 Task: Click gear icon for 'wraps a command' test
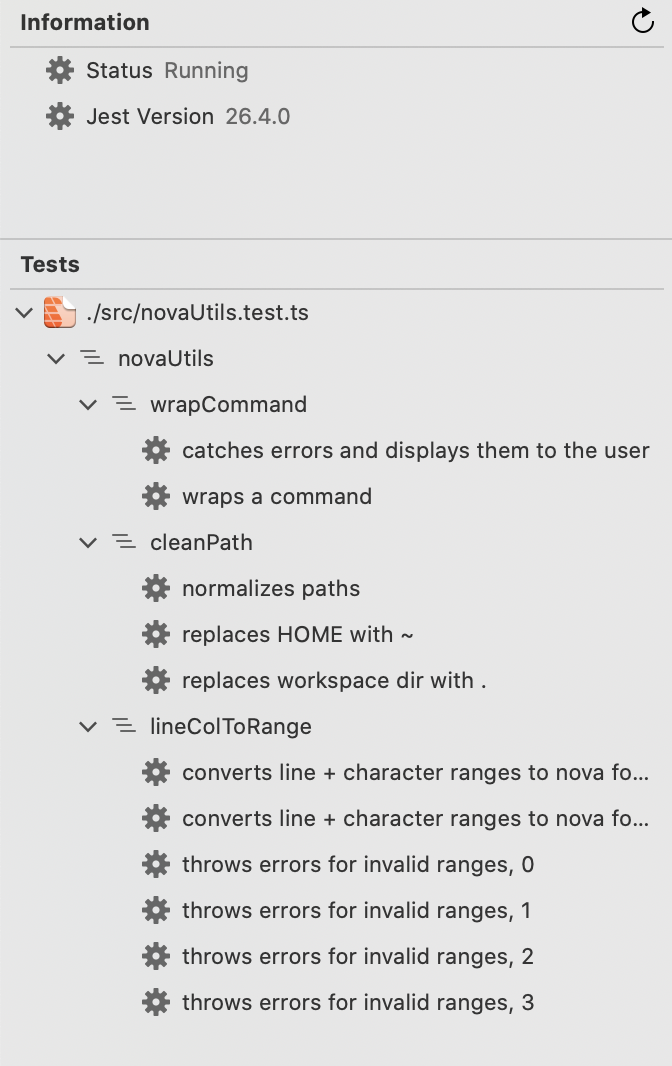pos(156,497)
